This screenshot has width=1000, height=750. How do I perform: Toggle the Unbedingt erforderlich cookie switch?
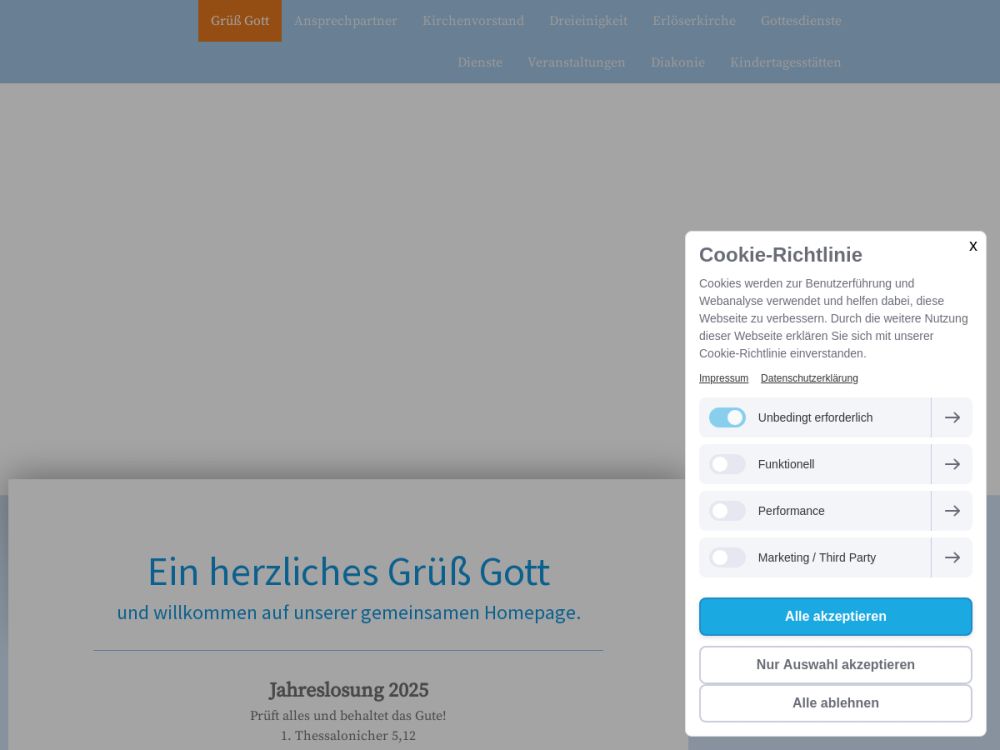coord(727,418)
